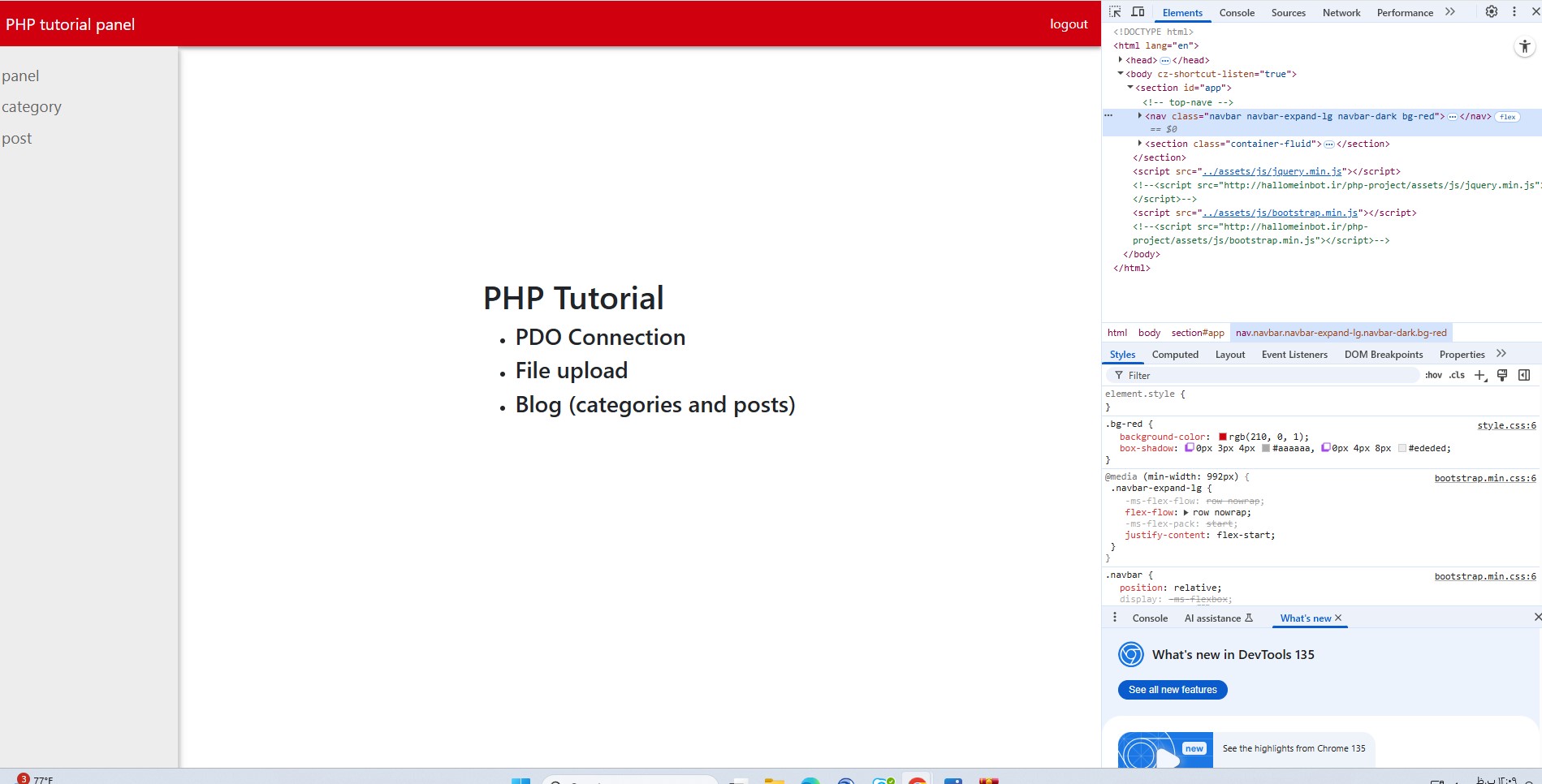Toggle the device toolbar icon in DevTools
This screenshot has width=1542, height=784.
click(1138, 12)
